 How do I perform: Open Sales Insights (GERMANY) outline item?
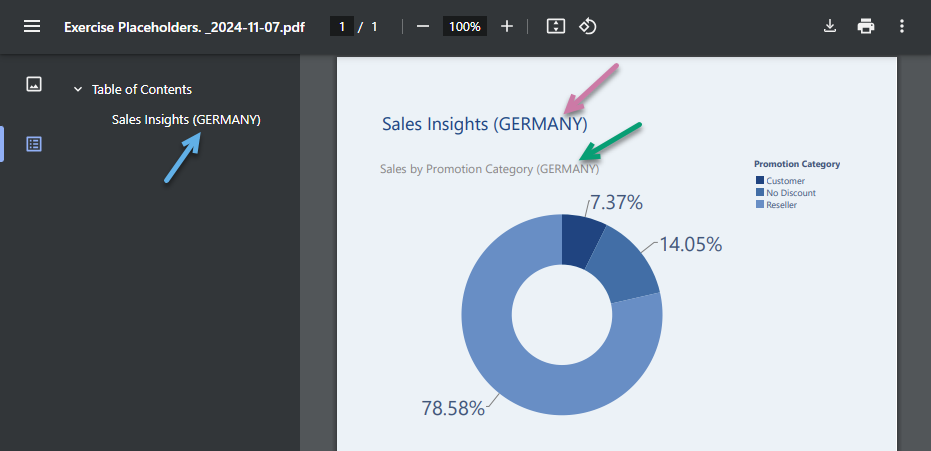coord(186,119)
